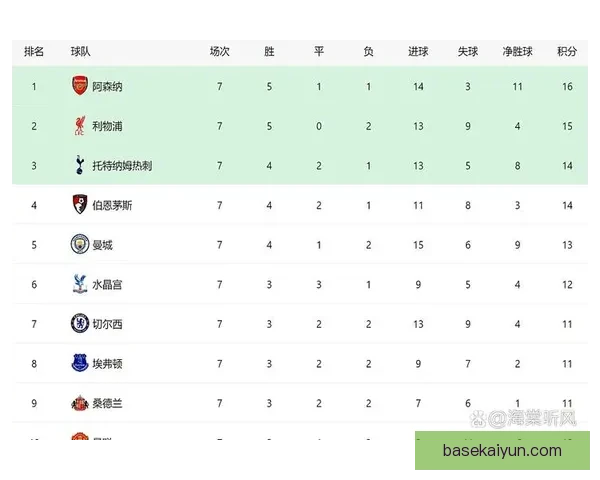Select the 排名 column header
Viewport: 600px width, 480px height.
click(x=34, y=51)
